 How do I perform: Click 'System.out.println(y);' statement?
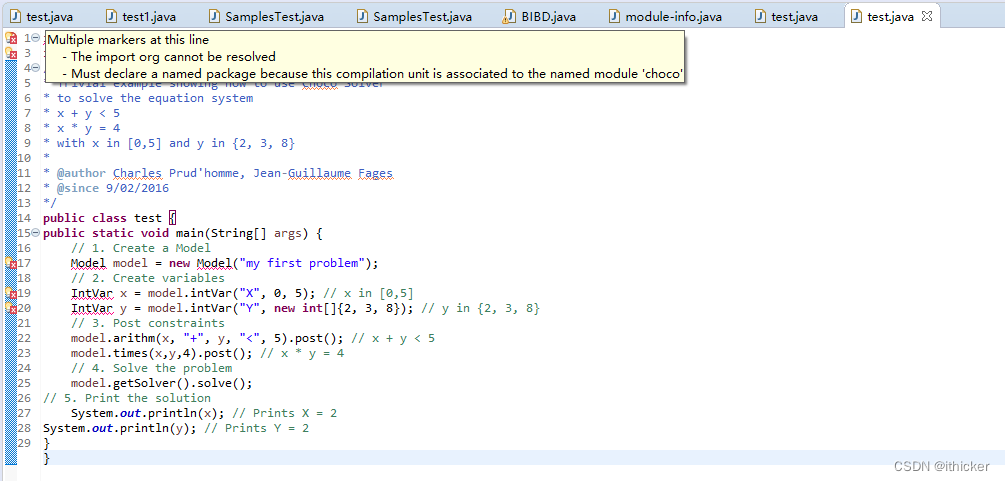click(x=120, y=428)
